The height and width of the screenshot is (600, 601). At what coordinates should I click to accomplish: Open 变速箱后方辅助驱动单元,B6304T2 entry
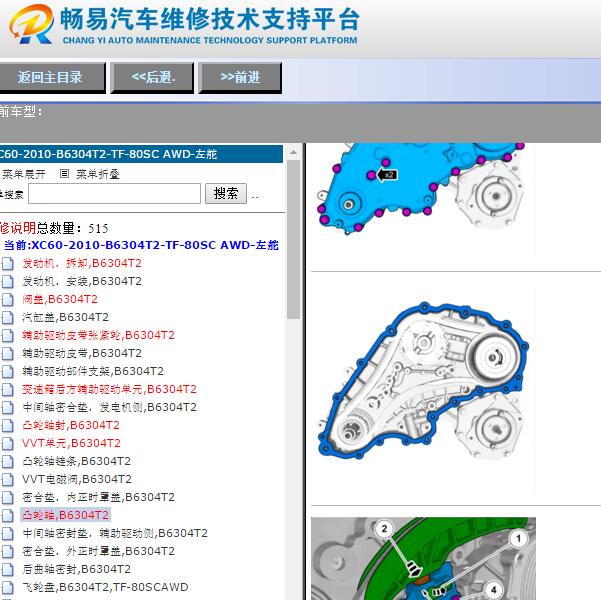pyautogui.click(x=109, y=390)
